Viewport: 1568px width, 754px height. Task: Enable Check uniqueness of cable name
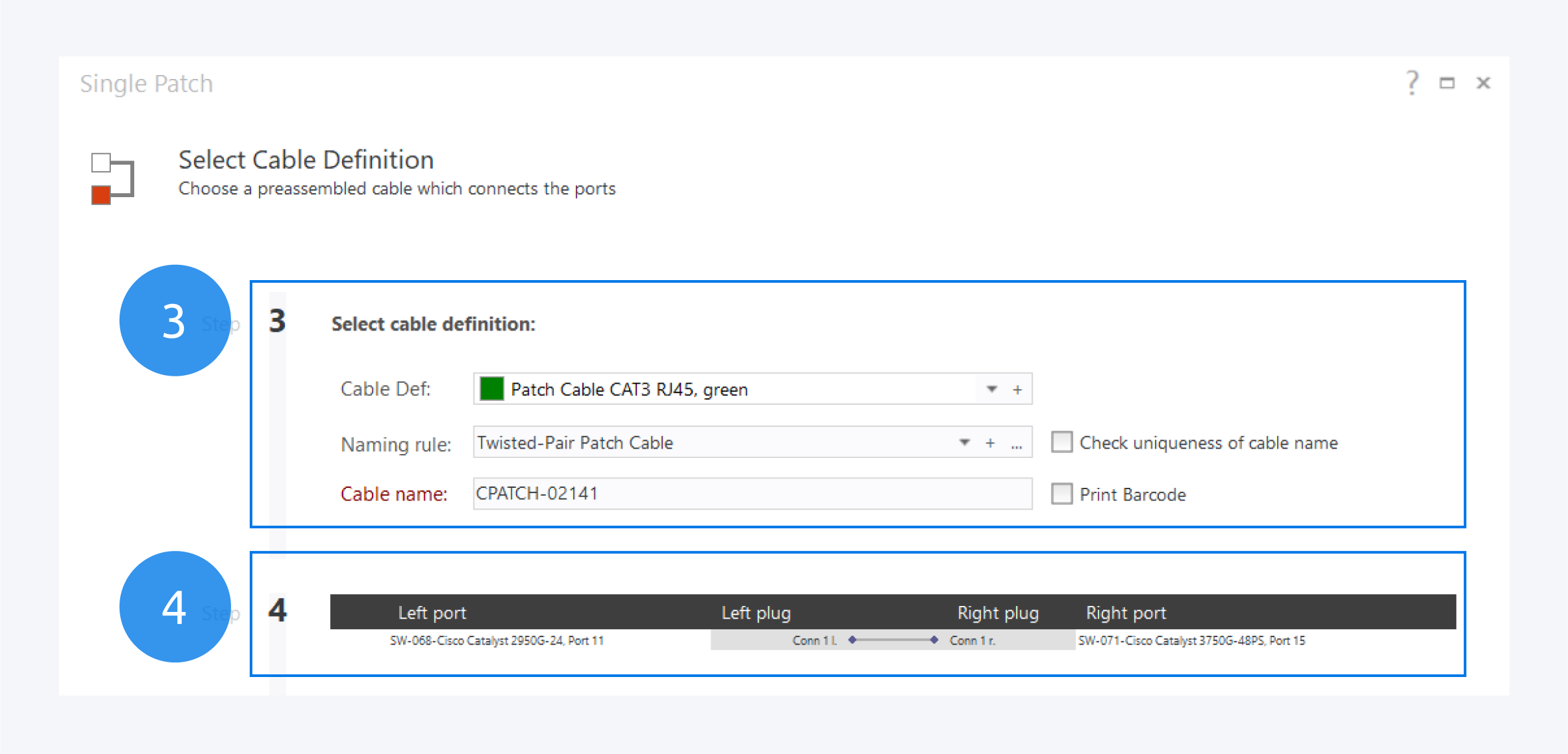pos(1062,442)
